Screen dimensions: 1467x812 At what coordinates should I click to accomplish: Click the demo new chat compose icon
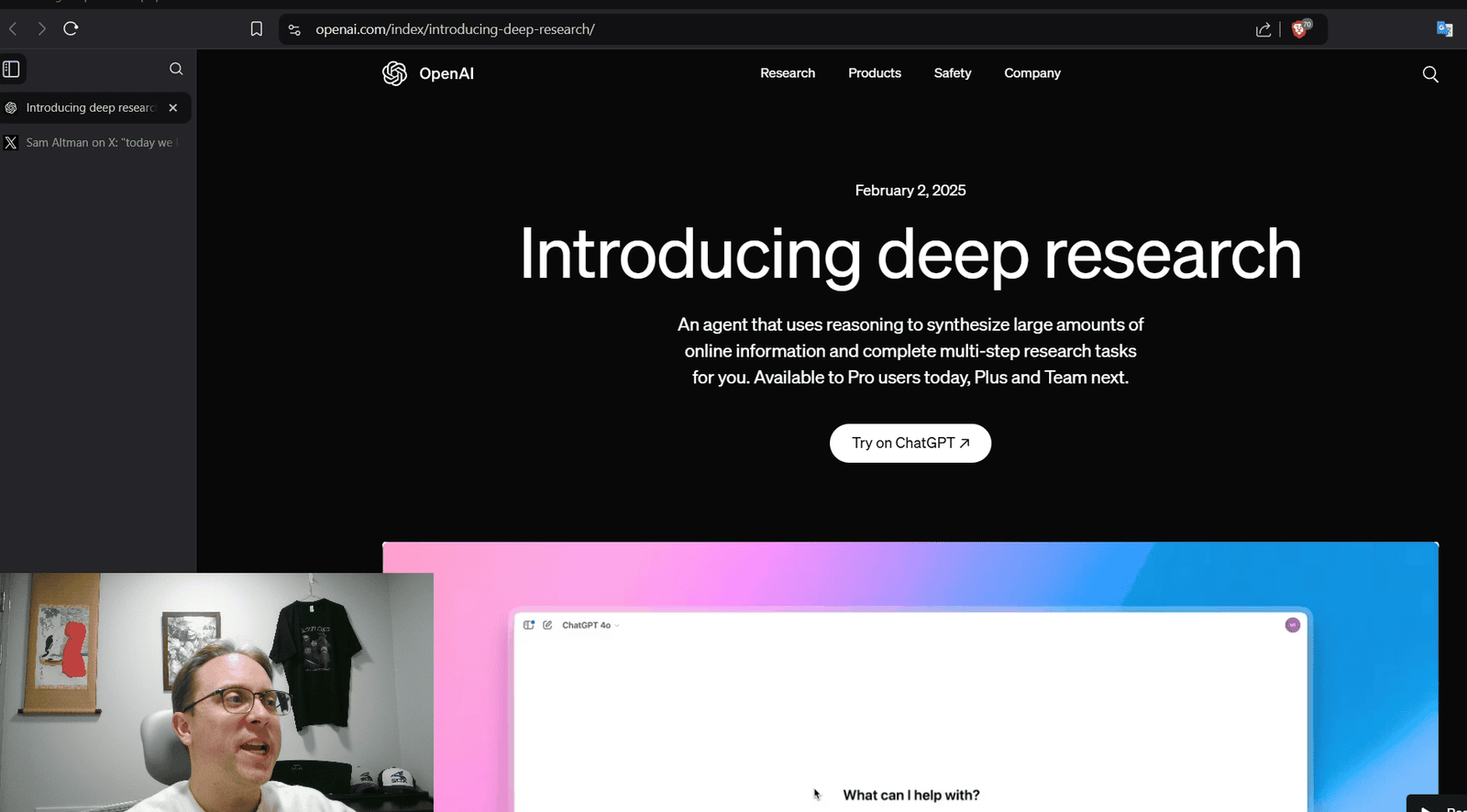pos(547,625)
